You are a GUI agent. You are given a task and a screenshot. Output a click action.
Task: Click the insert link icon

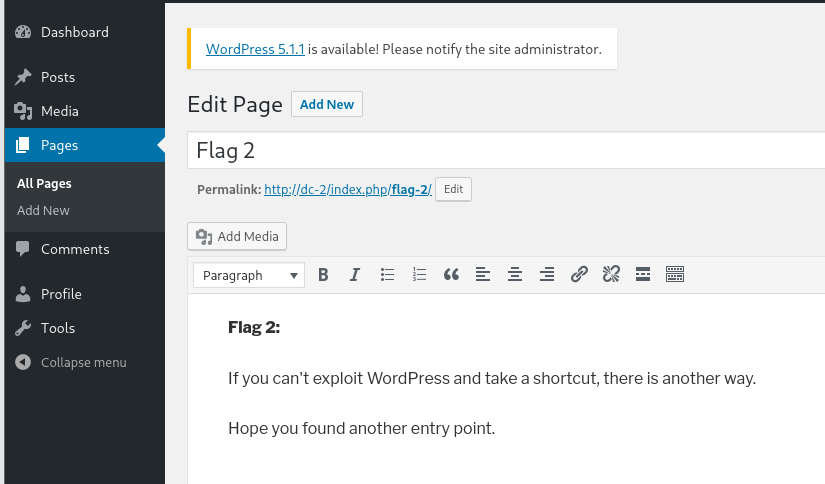[579, 275]
